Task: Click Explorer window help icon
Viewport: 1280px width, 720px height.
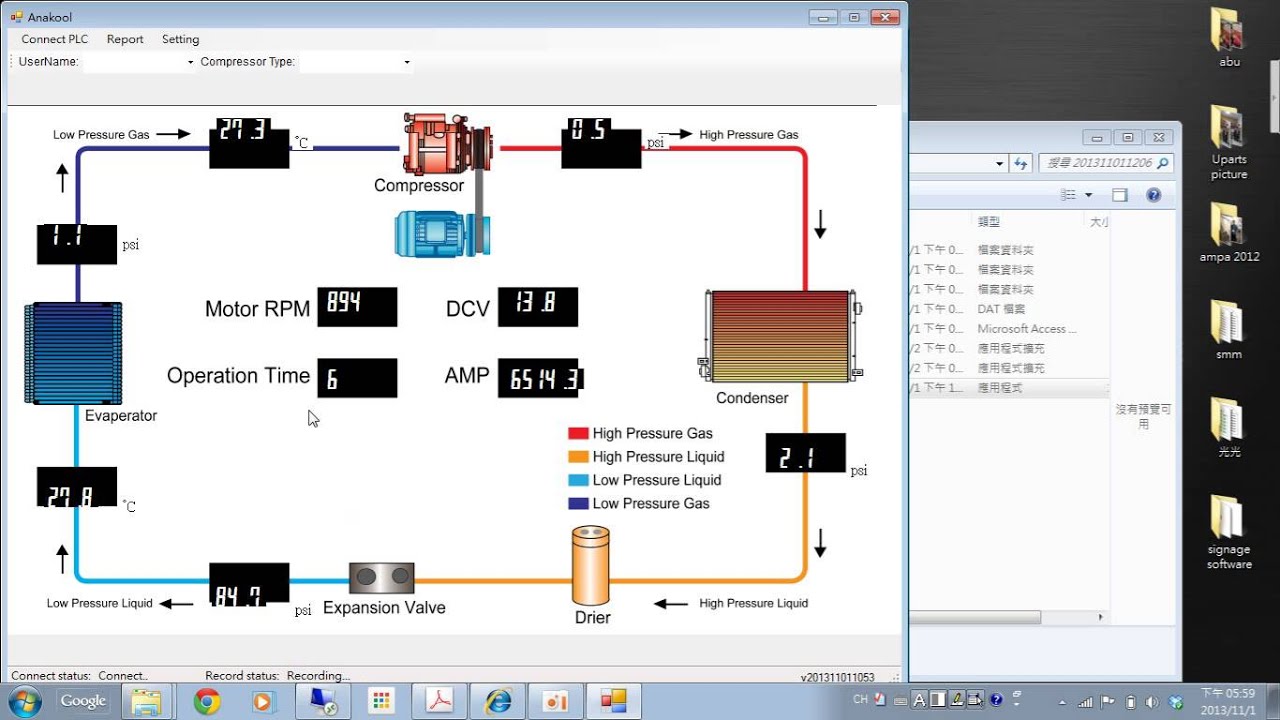Action: 1153,195
